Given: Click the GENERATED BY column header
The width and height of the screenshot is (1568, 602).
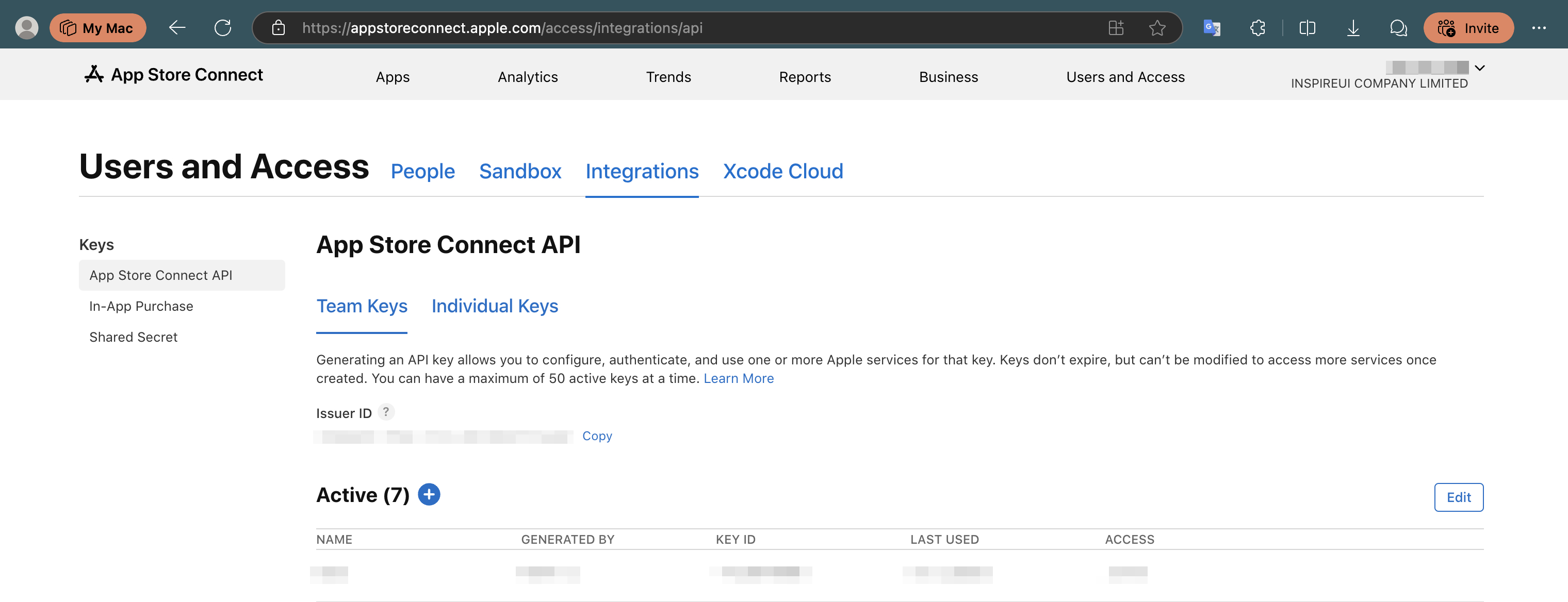Looking at the screenshot, I should pyautogui.click(x=567, y=540).
